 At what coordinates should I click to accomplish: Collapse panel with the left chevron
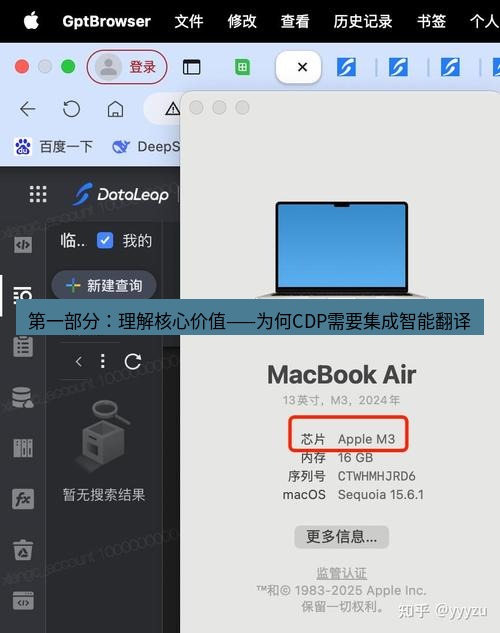pos(79,361)
